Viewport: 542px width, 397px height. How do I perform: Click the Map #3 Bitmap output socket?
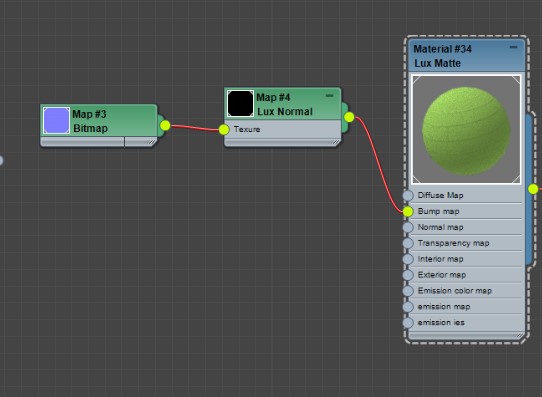tap(165, 125)
